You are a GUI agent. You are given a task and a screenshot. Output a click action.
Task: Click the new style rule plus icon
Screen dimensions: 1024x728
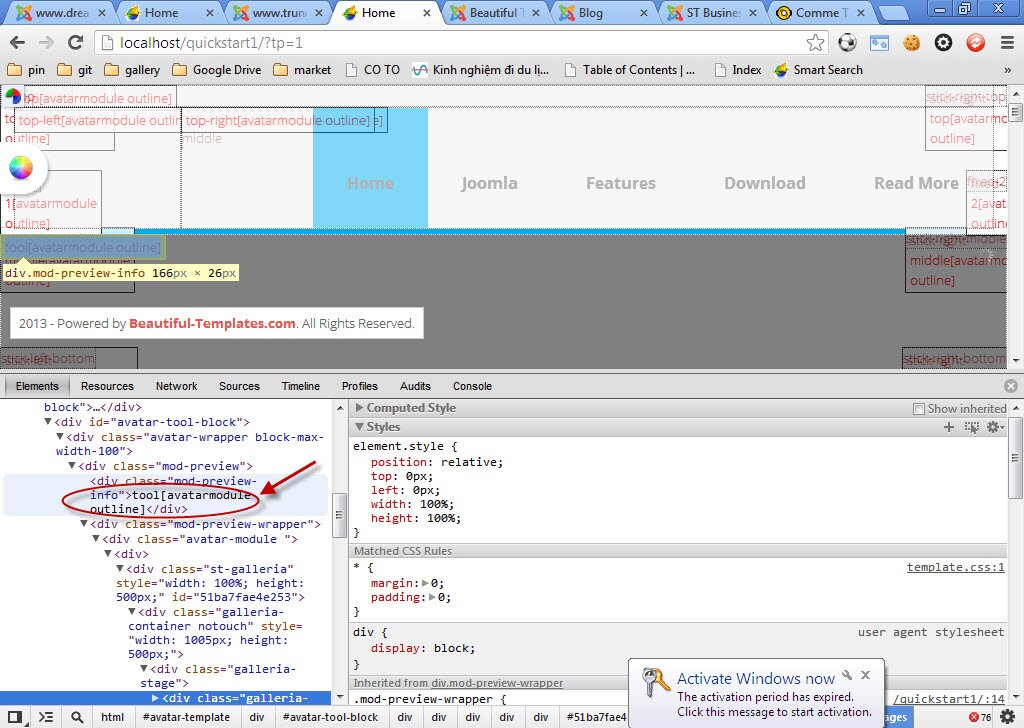(948, 427)
